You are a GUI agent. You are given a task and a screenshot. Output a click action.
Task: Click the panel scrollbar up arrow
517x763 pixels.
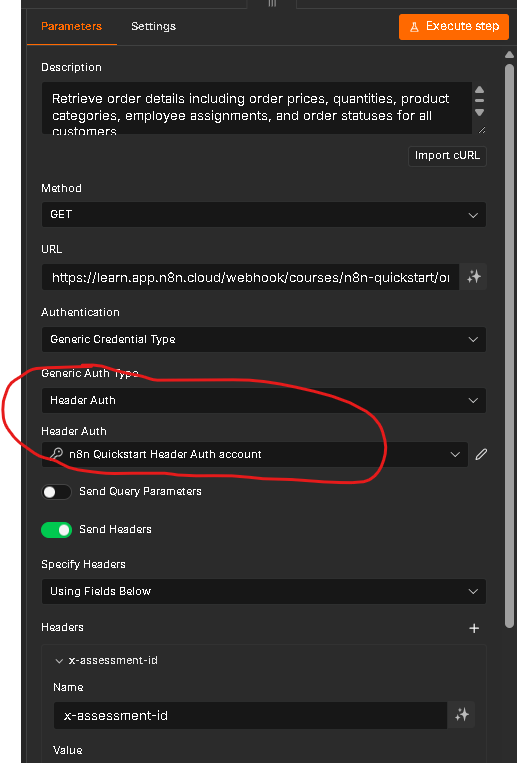point(509,55)
